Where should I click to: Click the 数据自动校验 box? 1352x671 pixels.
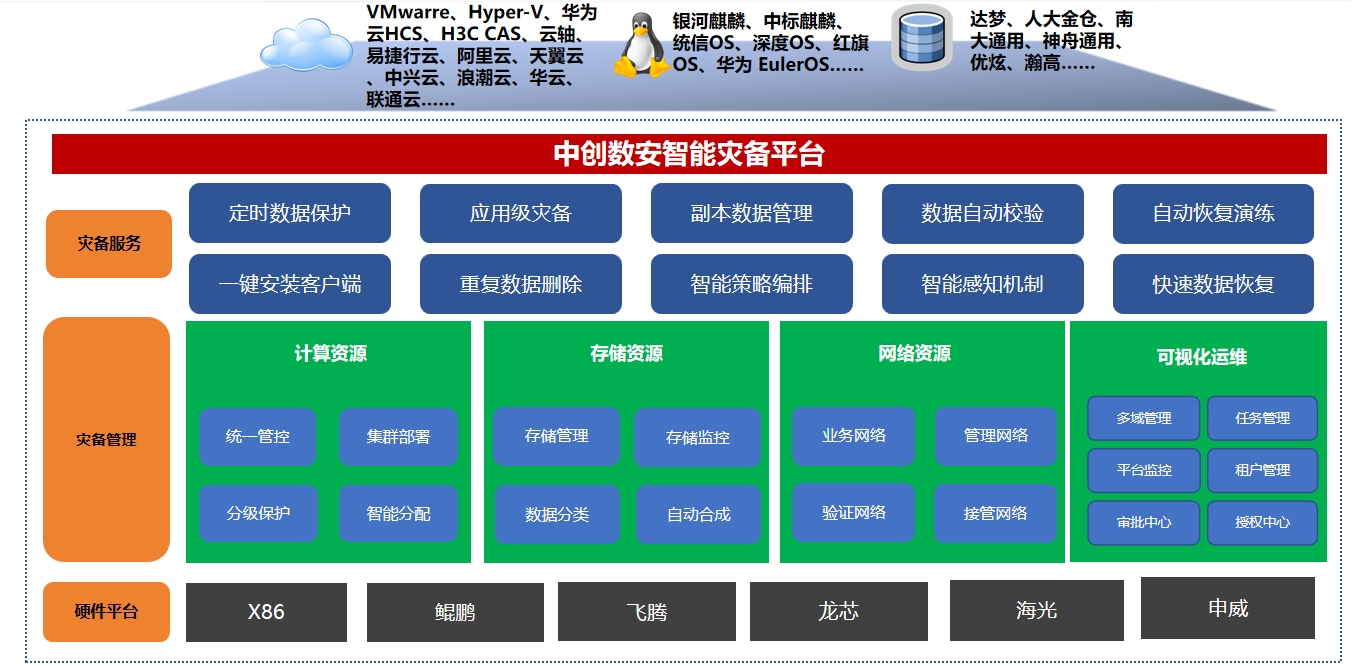[x=983, y=213]
